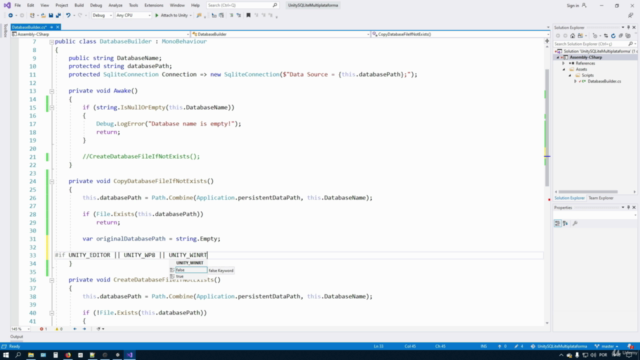Open the Edit menu

[31, 5]
